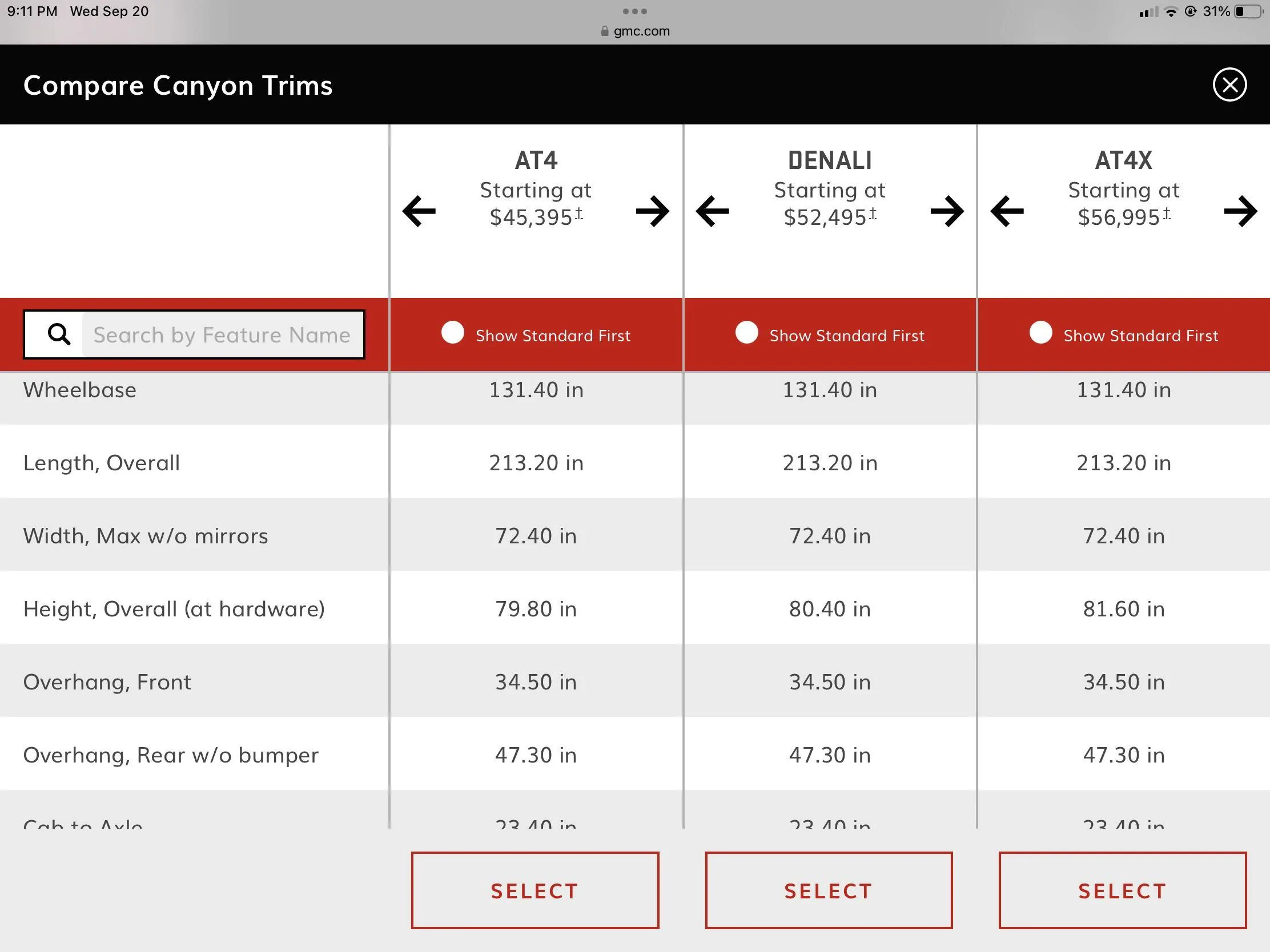The image size is (1270, 952).
Task: Click the Overhang, Front feature label
Action: point(107,682)
